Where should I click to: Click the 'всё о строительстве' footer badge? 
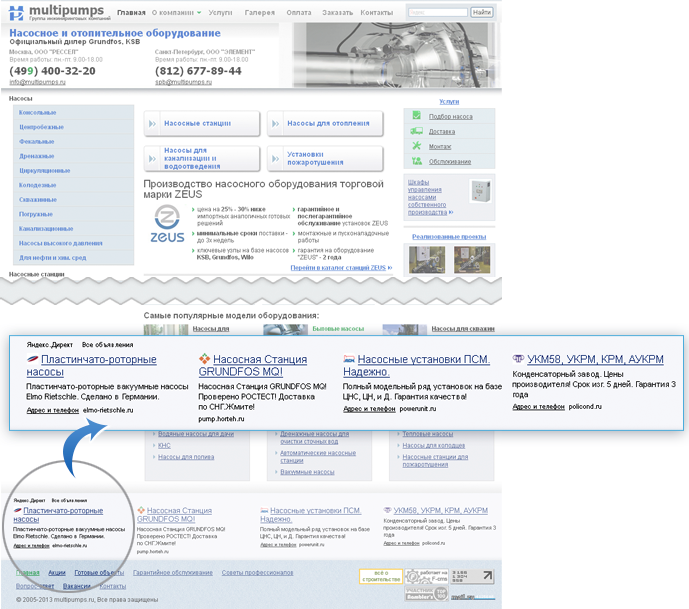[381, 576]
